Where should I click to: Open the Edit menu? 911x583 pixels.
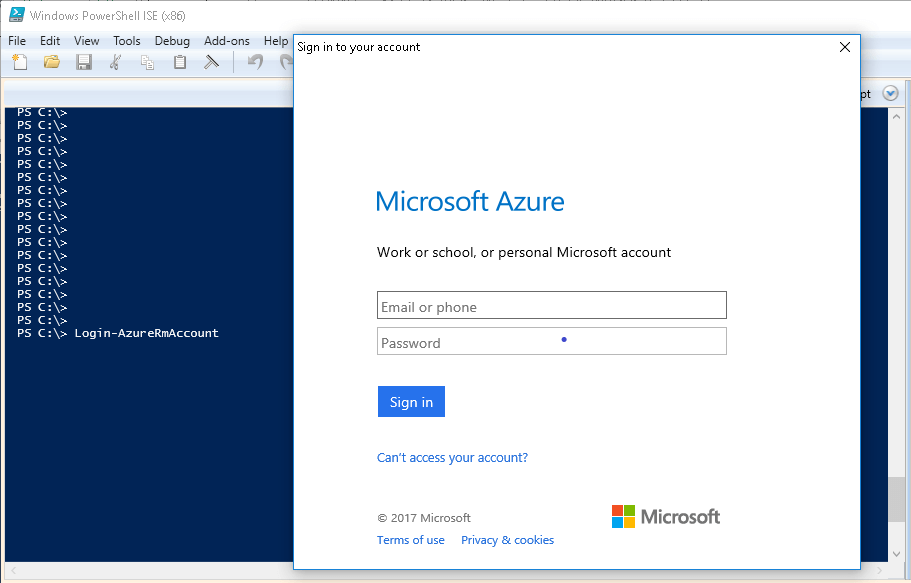point(50,41)
